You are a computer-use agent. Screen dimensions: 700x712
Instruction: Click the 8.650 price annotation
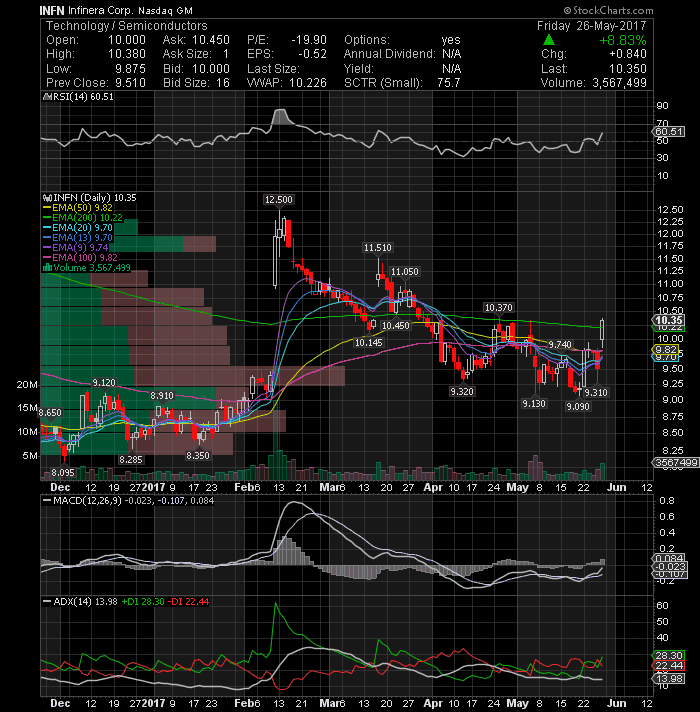tap(50, 413)
